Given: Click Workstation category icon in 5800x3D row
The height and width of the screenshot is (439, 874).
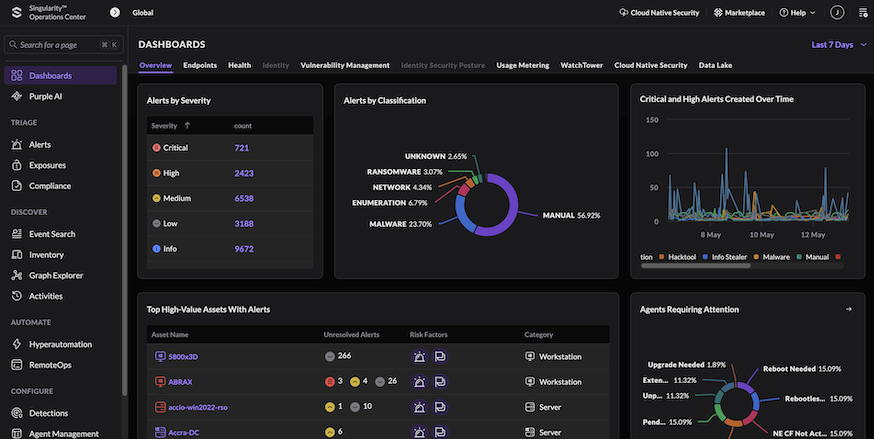Looking at the screenshot, I should pyautogui.click(x=530, y=357).
